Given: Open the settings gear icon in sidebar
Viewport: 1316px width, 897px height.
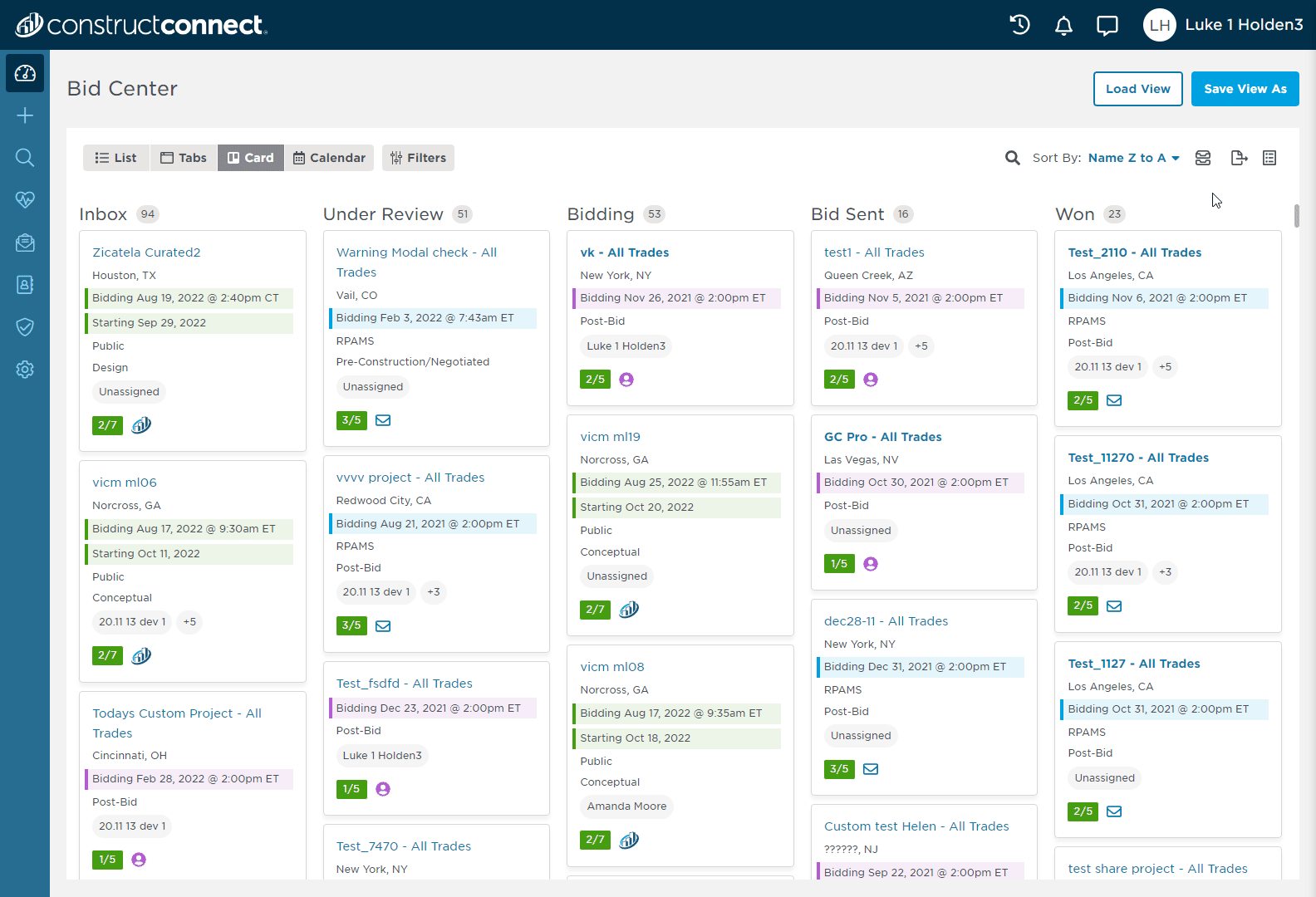Looking at the screenshot, I should click(25, 370).
